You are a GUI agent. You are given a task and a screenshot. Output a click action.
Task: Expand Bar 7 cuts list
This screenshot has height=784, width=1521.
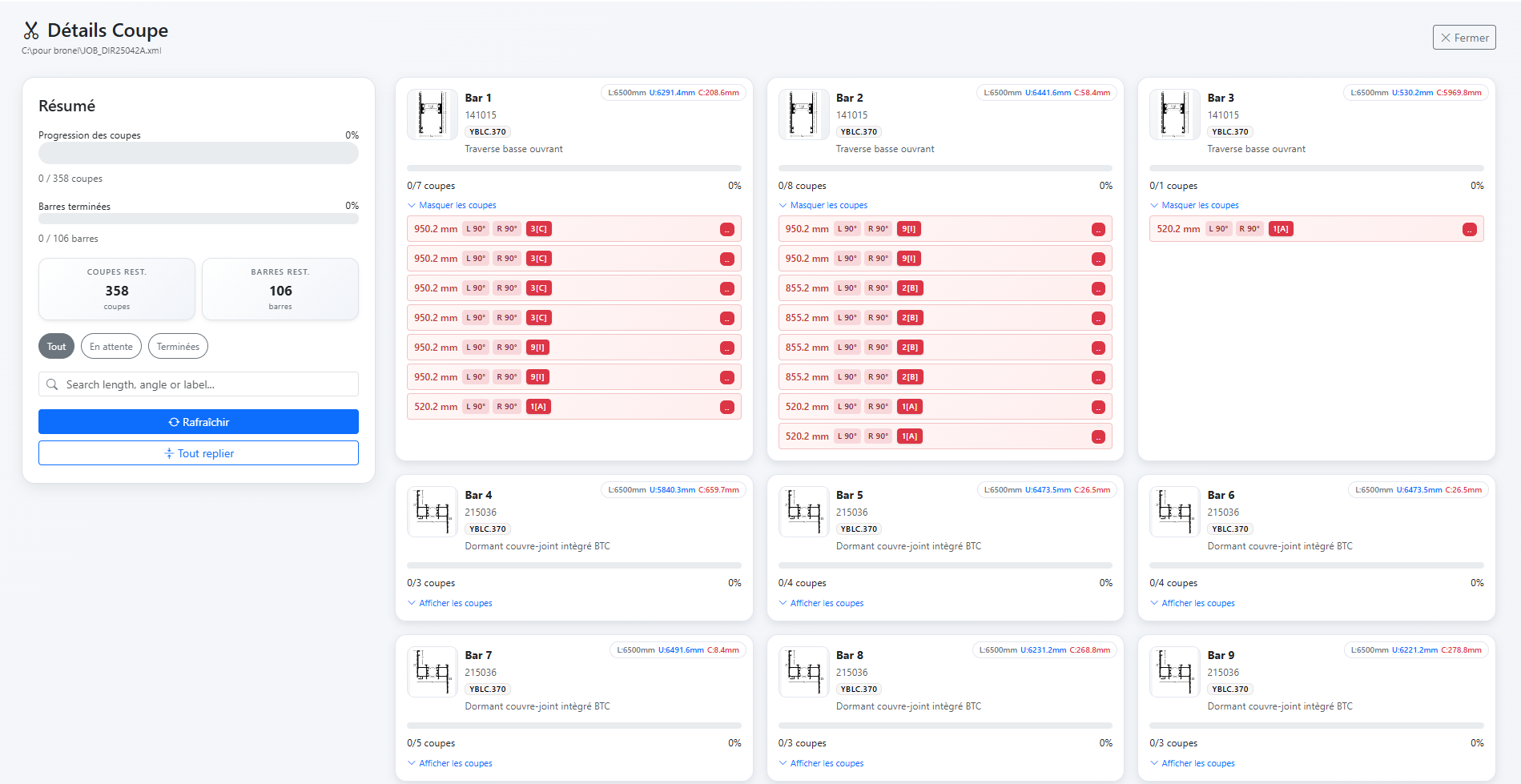tap(455, 763)
